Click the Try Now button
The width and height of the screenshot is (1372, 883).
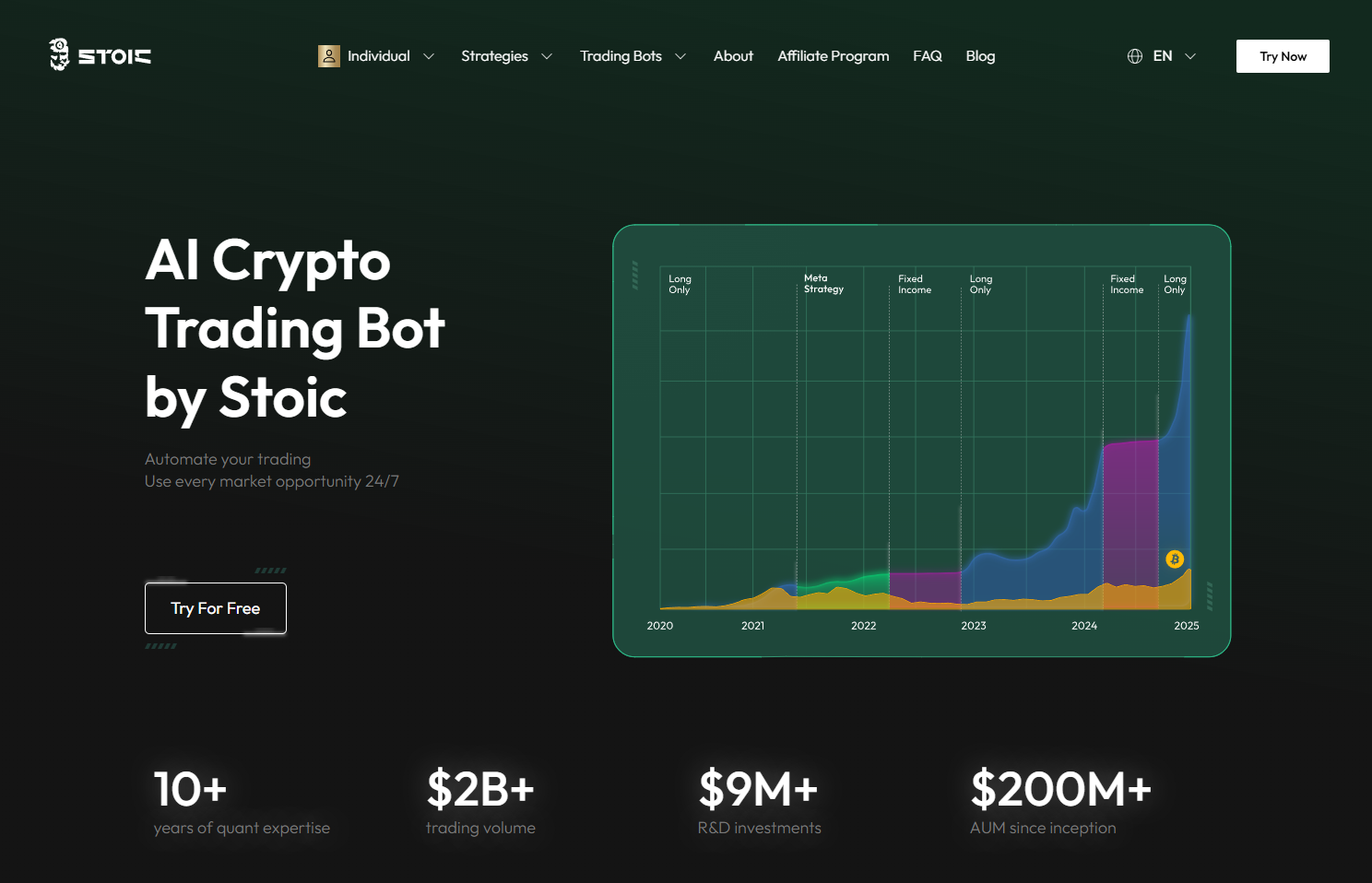point(1283,56)
